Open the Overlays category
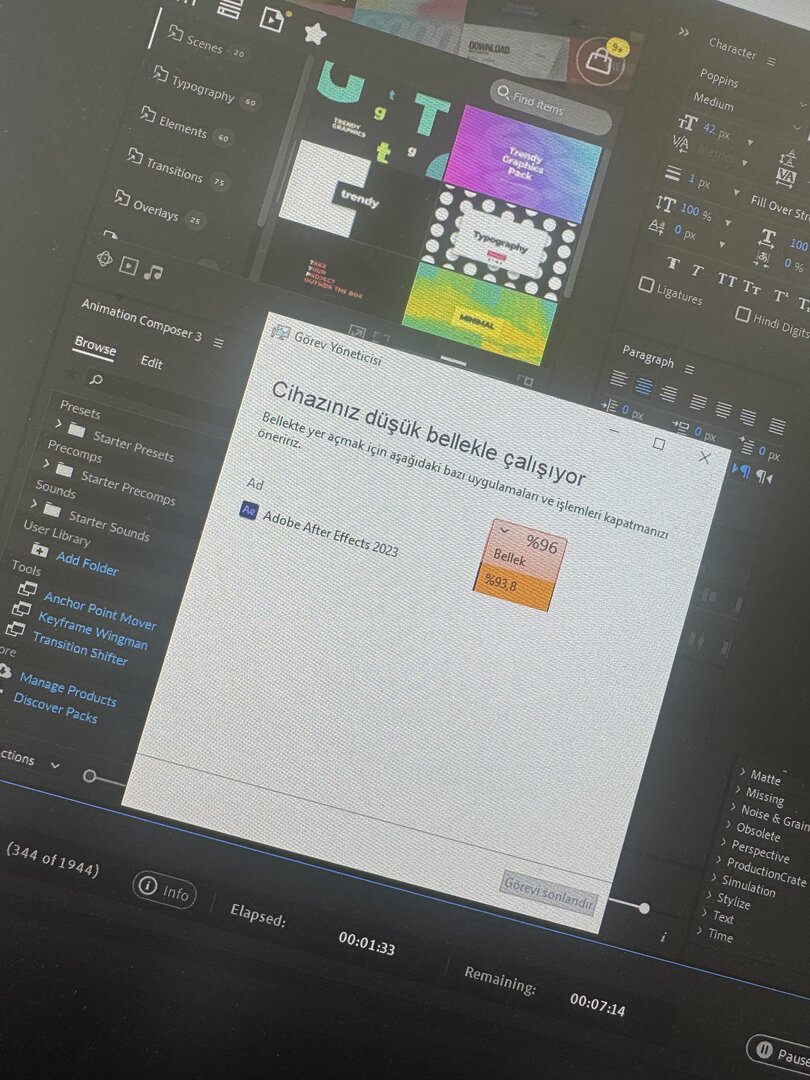The image size is (810, 1080). coord(158,207)
